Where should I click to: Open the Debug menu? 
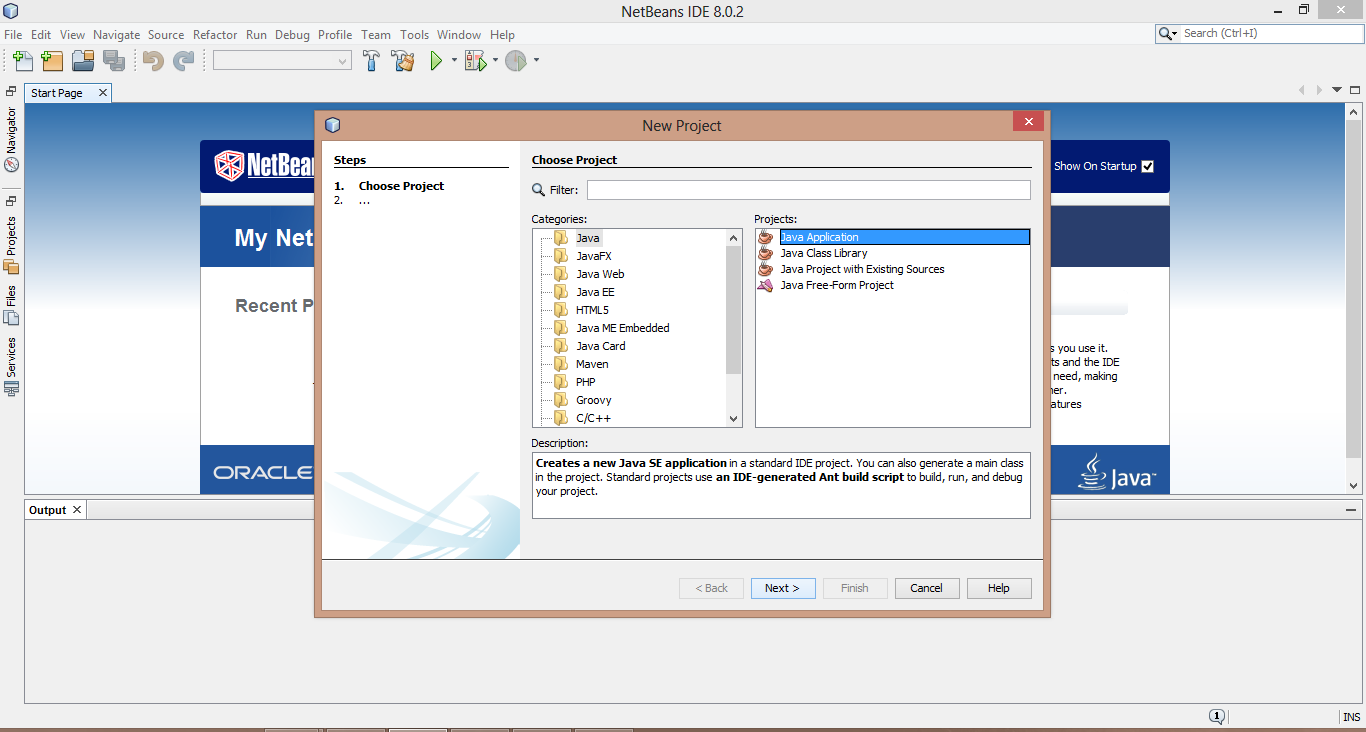click(292, 34)
